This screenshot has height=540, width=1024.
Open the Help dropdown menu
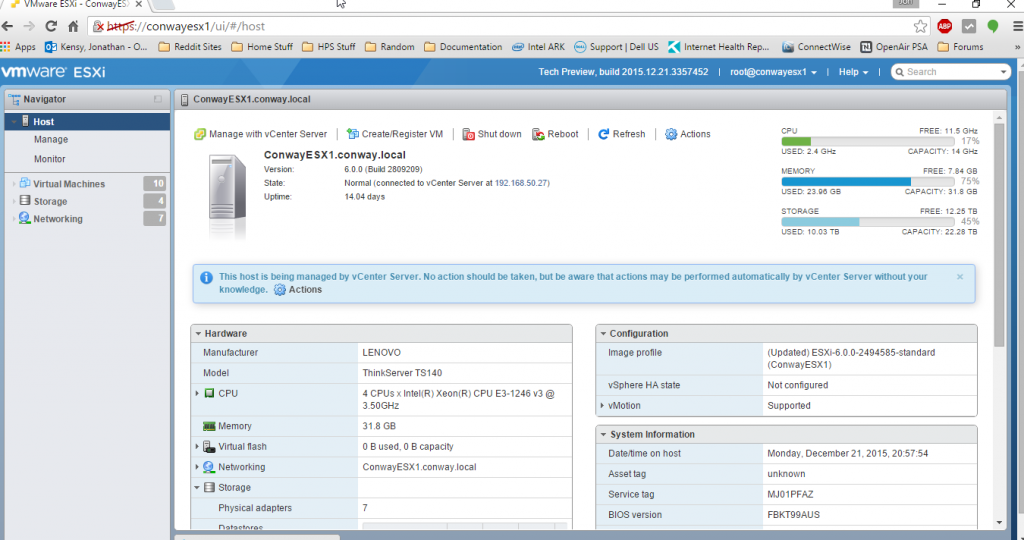(x=854, y=72)
